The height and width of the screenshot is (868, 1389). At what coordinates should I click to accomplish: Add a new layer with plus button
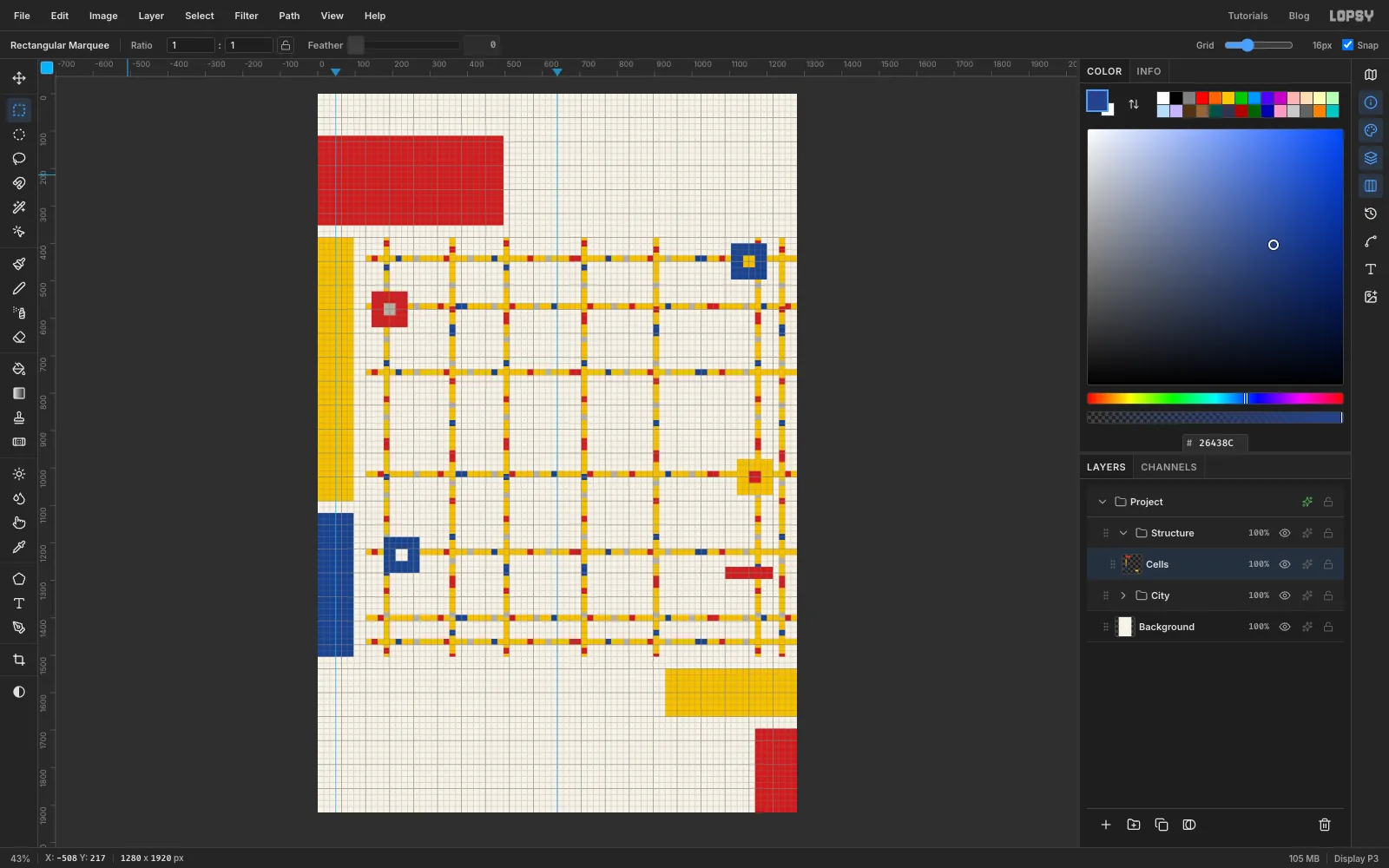[x=1106, y=825]
